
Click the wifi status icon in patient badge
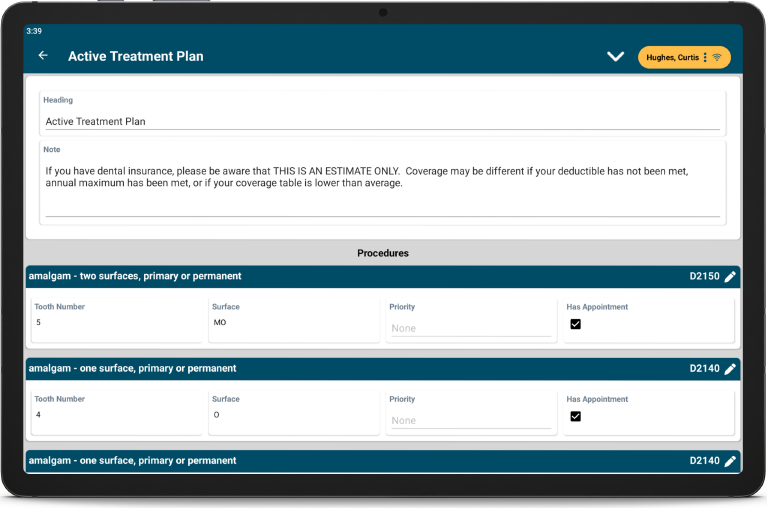pos(717,57)
